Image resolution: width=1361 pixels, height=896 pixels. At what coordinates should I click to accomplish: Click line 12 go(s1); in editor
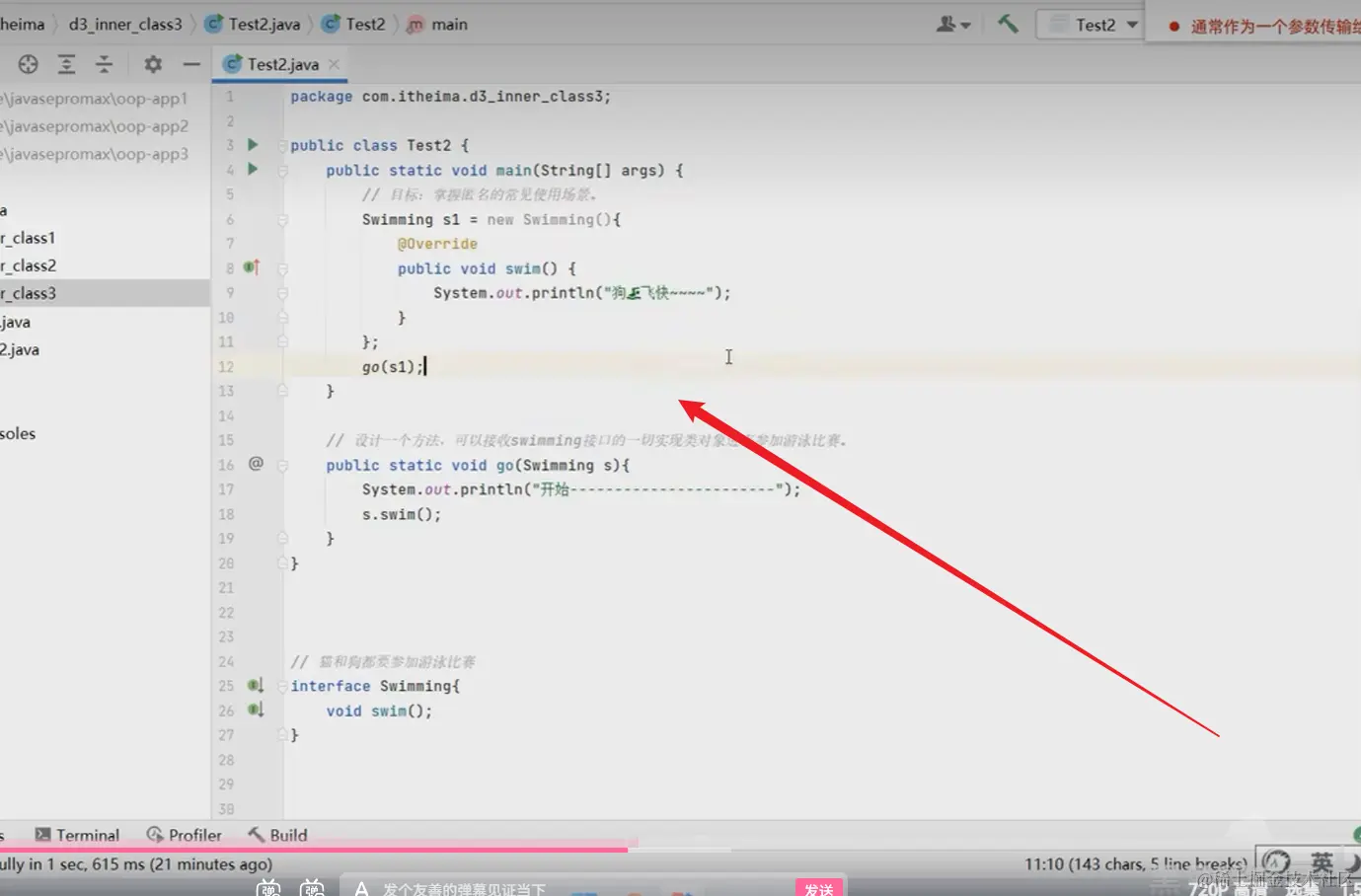(x=393, y=366)
